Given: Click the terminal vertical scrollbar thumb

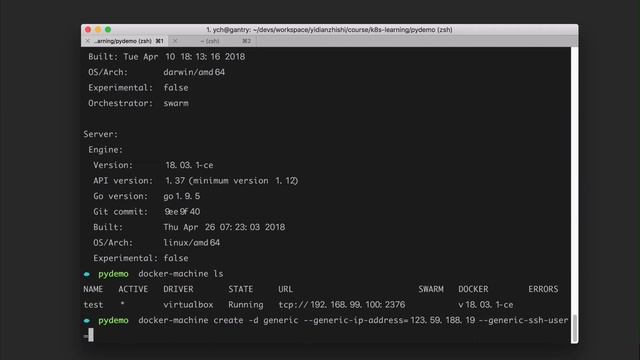Looking at the screenshot, I should (574, 329).
